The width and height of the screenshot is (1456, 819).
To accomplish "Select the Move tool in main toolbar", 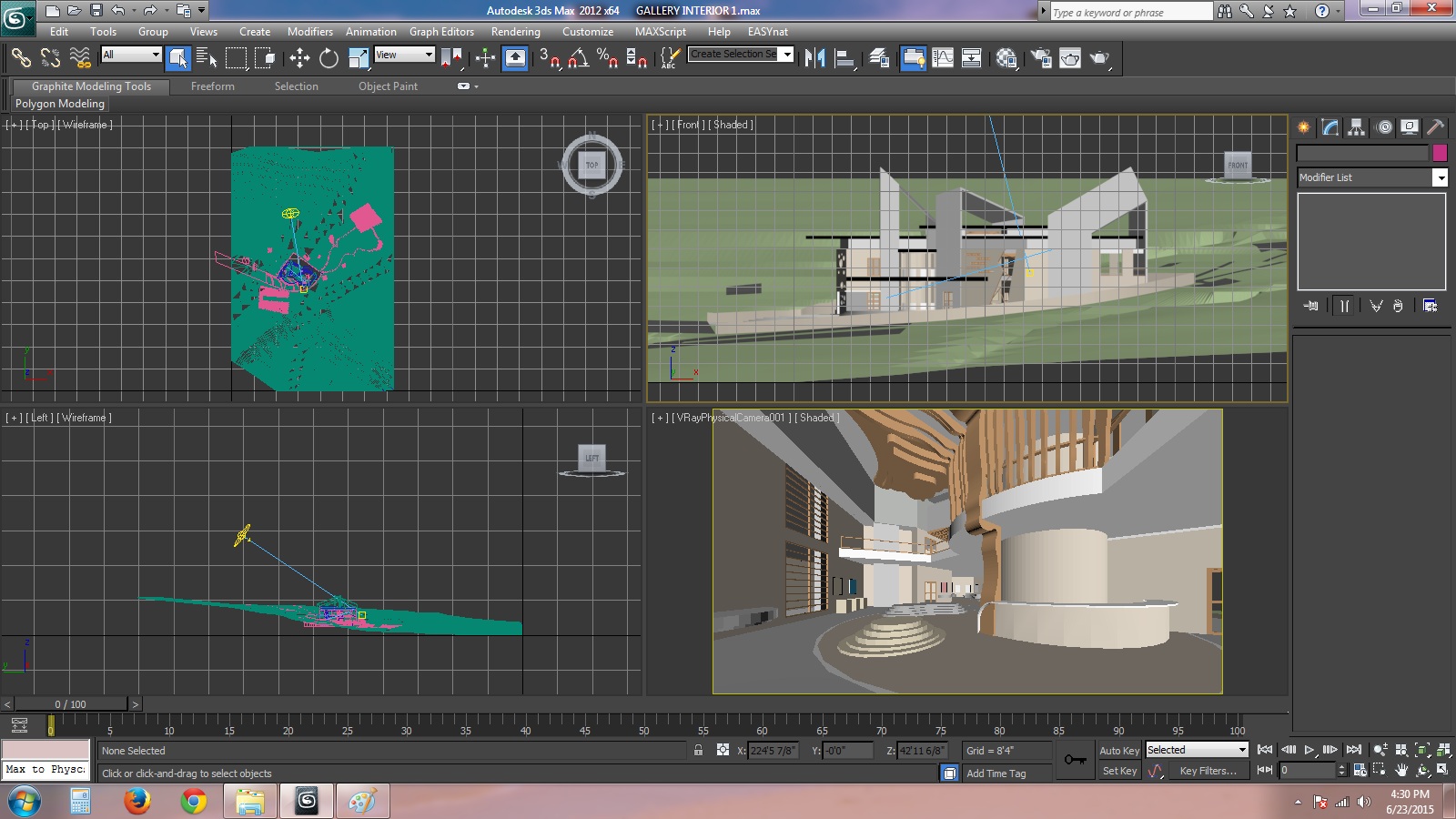I will (x=299, y=58).
